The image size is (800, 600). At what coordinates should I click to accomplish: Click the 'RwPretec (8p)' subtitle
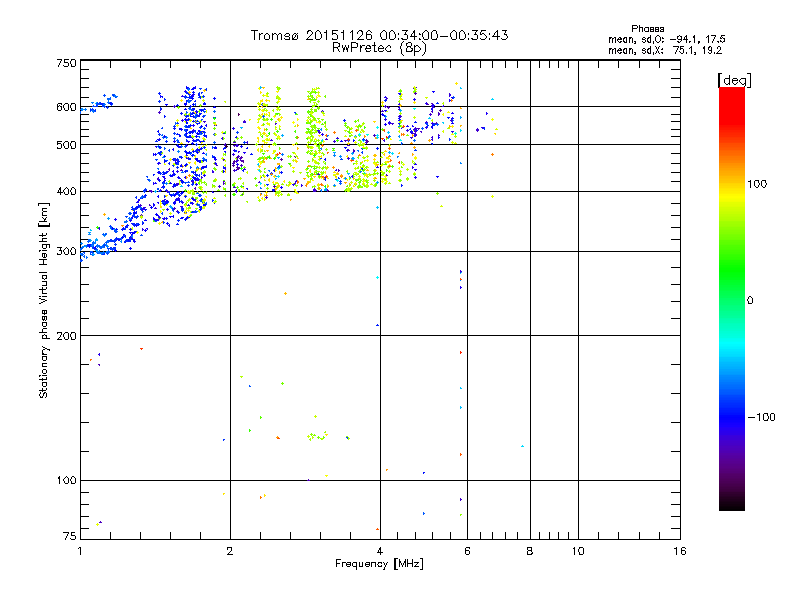379,48
